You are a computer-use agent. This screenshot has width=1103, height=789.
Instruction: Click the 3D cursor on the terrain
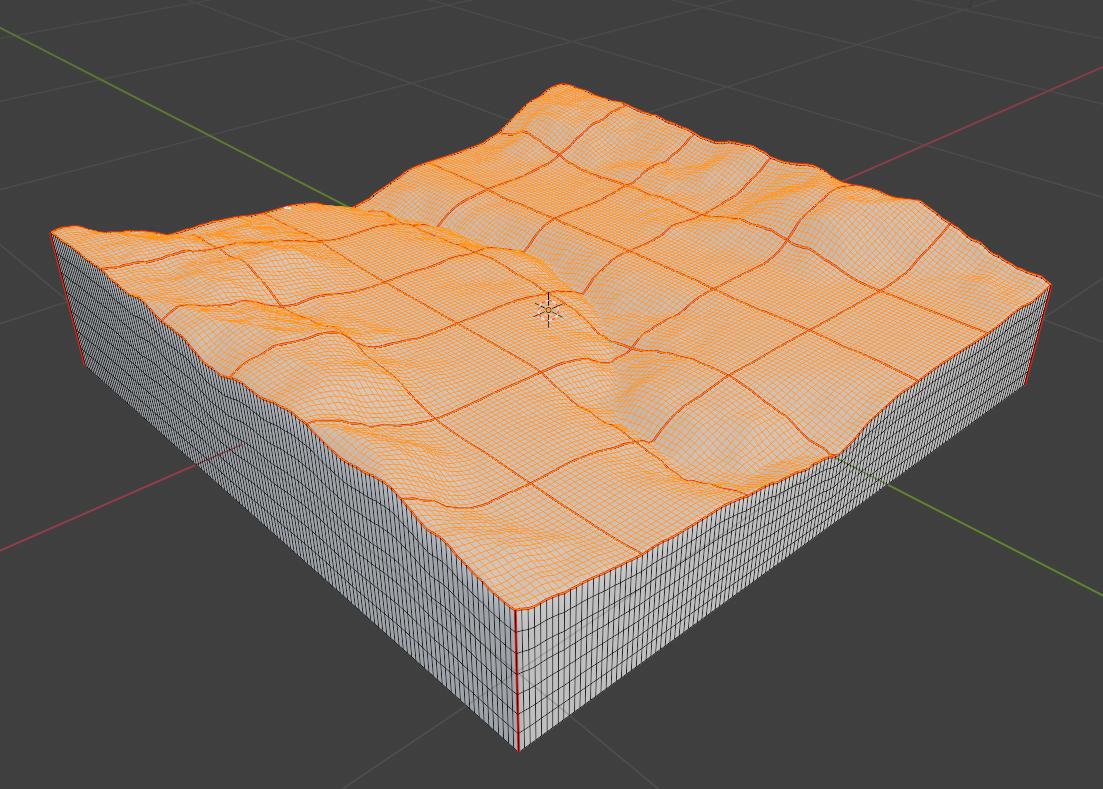[548, 311]
